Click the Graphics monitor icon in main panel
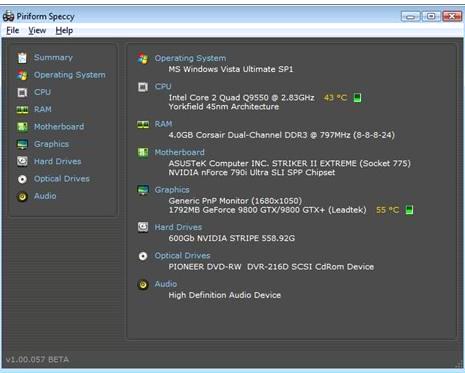465x373 pixels. click(x=143, y=190)
